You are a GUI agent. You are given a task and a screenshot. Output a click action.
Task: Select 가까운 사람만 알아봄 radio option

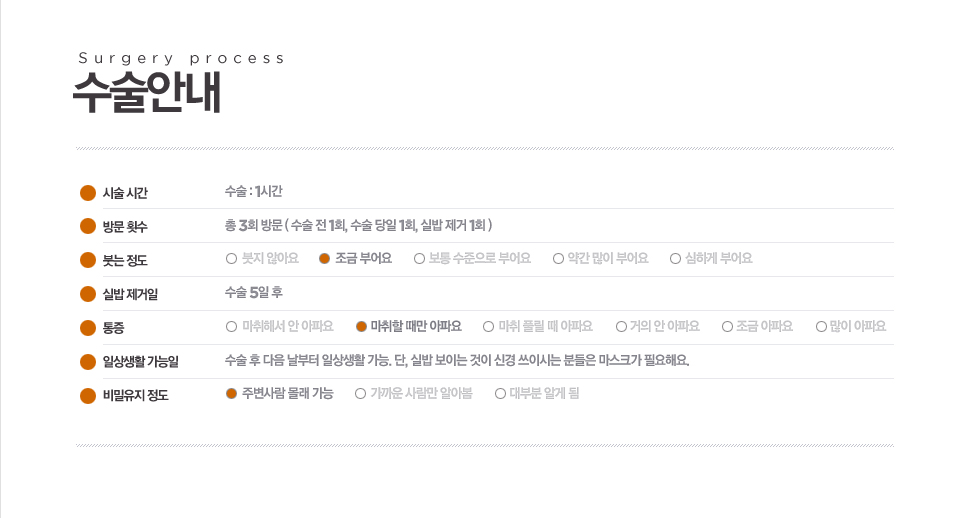coord(361,394)
